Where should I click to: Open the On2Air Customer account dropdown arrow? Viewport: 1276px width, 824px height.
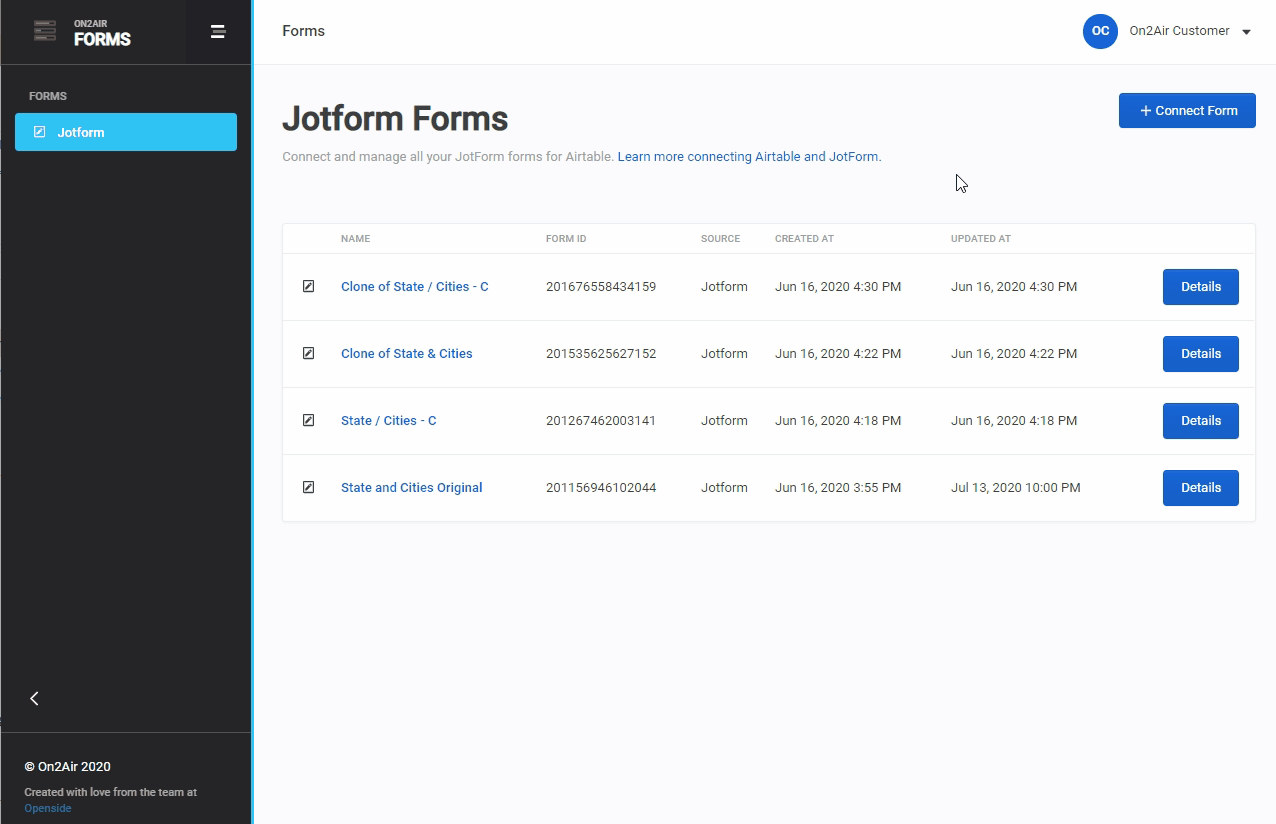1246,32
